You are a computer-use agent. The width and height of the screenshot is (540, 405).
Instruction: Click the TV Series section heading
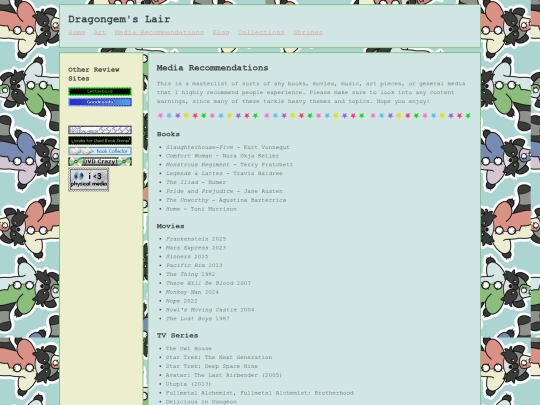coord(177,335)
